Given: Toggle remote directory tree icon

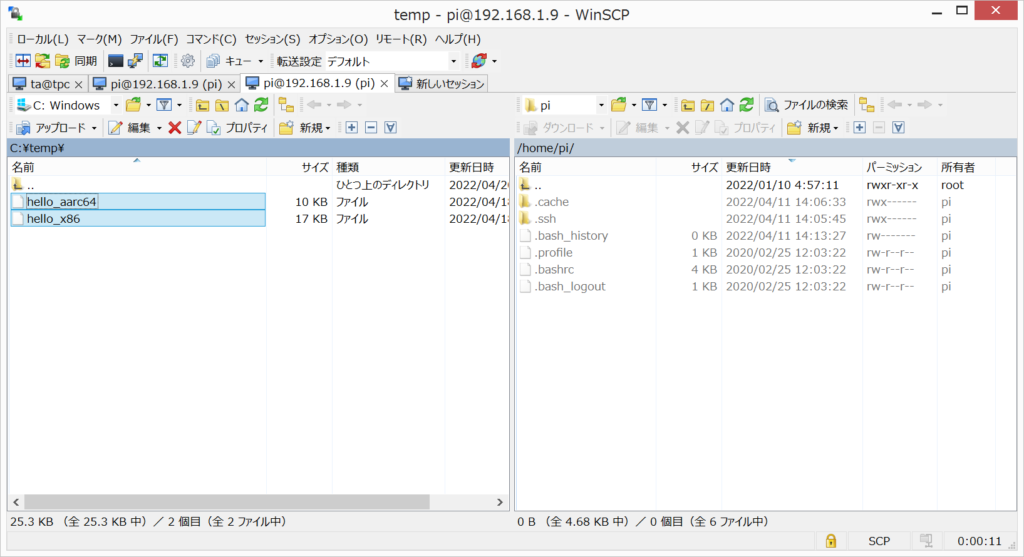Looking at the screenshot, I should [867, 105].
